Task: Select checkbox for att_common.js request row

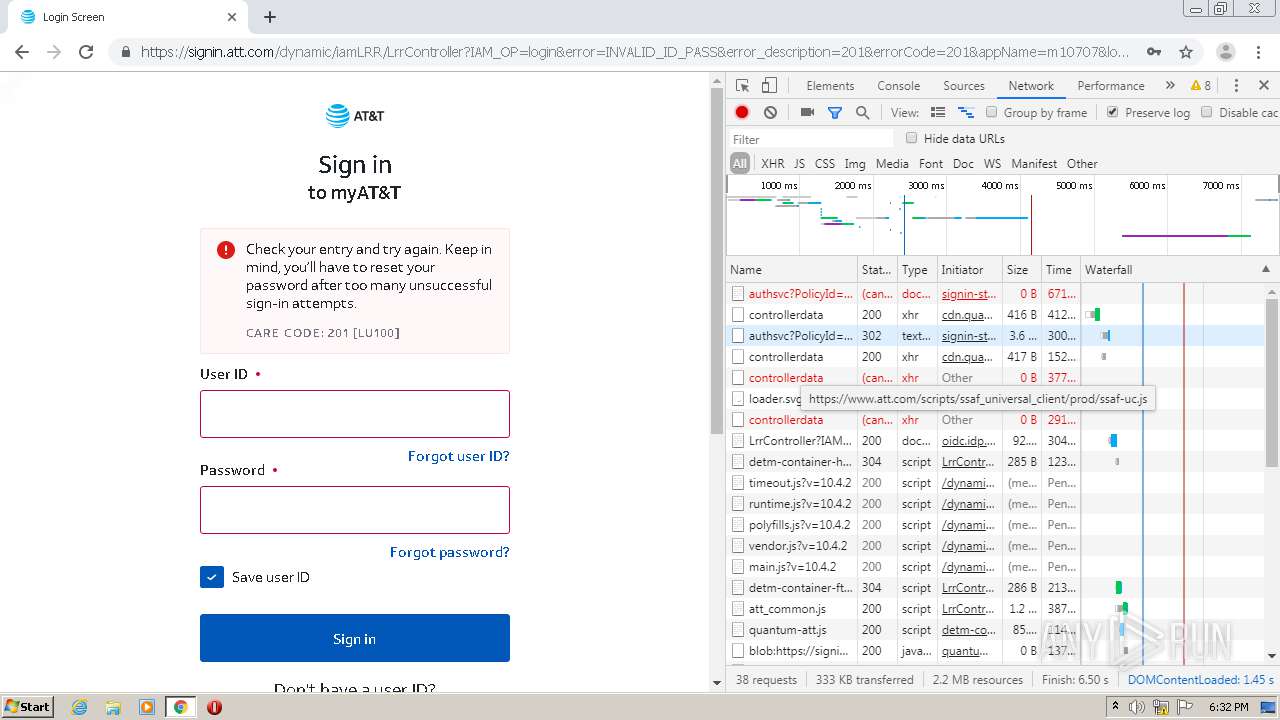Action: [737, 609]
